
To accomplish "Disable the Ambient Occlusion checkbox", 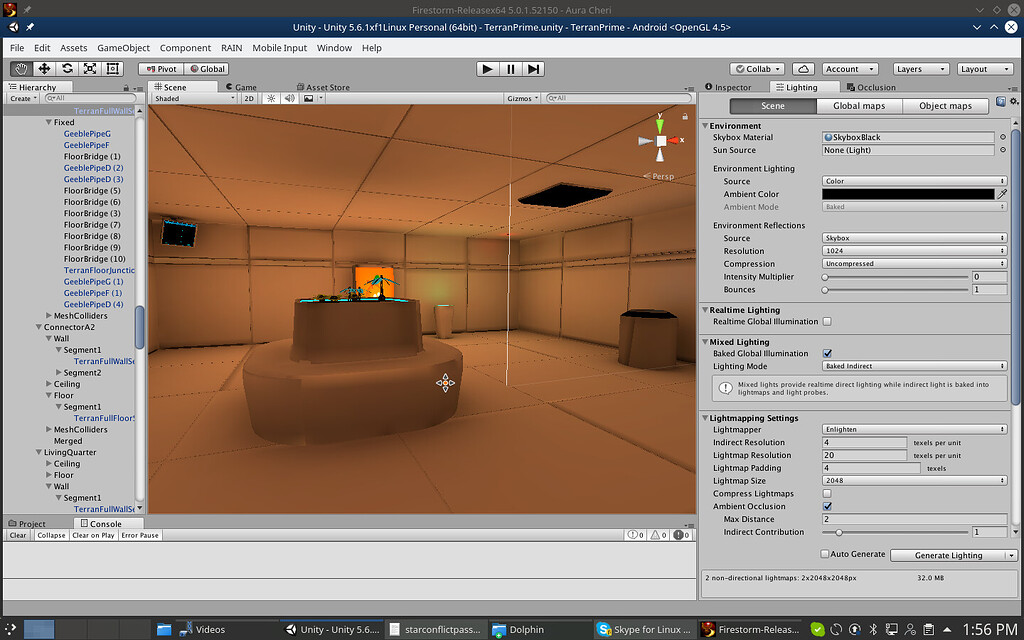I will [x=827, y=506].
